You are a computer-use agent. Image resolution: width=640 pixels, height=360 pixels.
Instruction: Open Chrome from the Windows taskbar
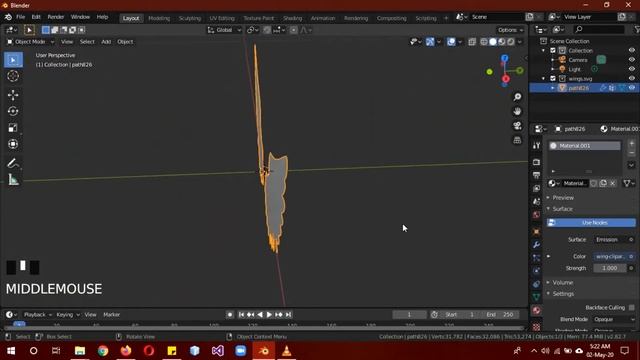click(x=103, y=351)
